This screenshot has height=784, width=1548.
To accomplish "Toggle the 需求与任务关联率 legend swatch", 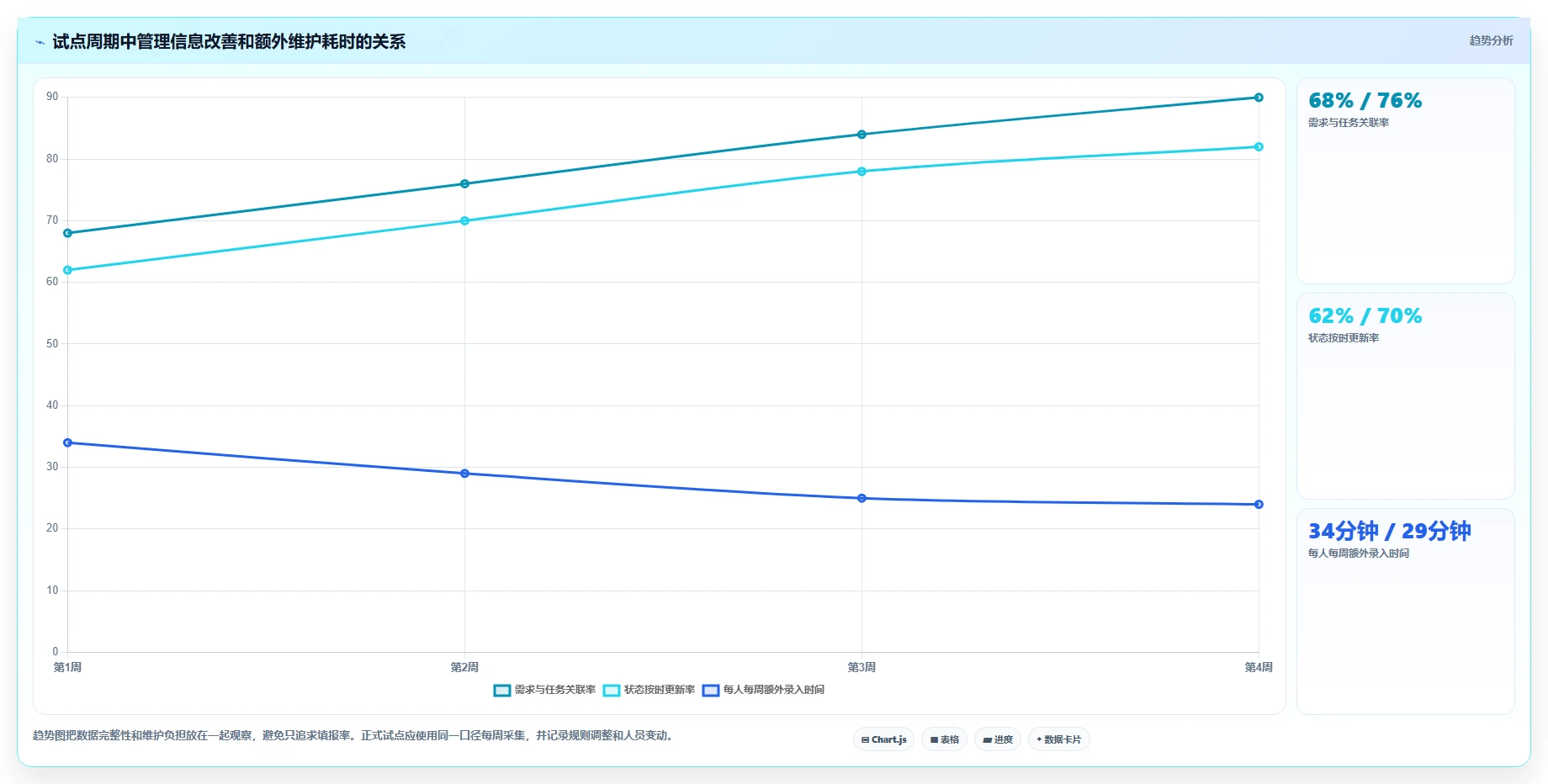I will coord(502,691).
